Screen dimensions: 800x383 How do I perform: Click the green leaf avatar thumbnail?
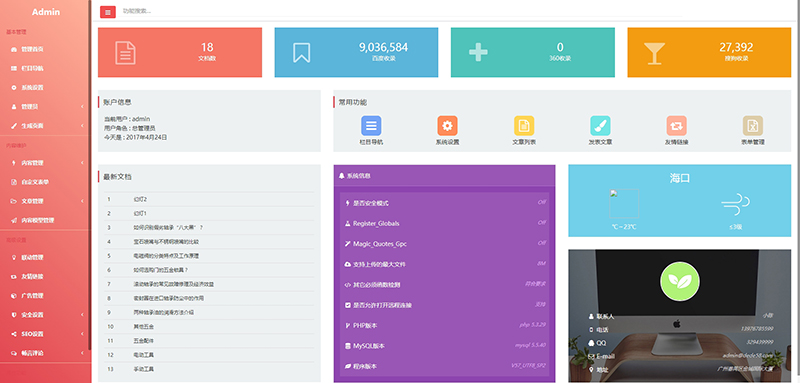(x=679, y=282)
